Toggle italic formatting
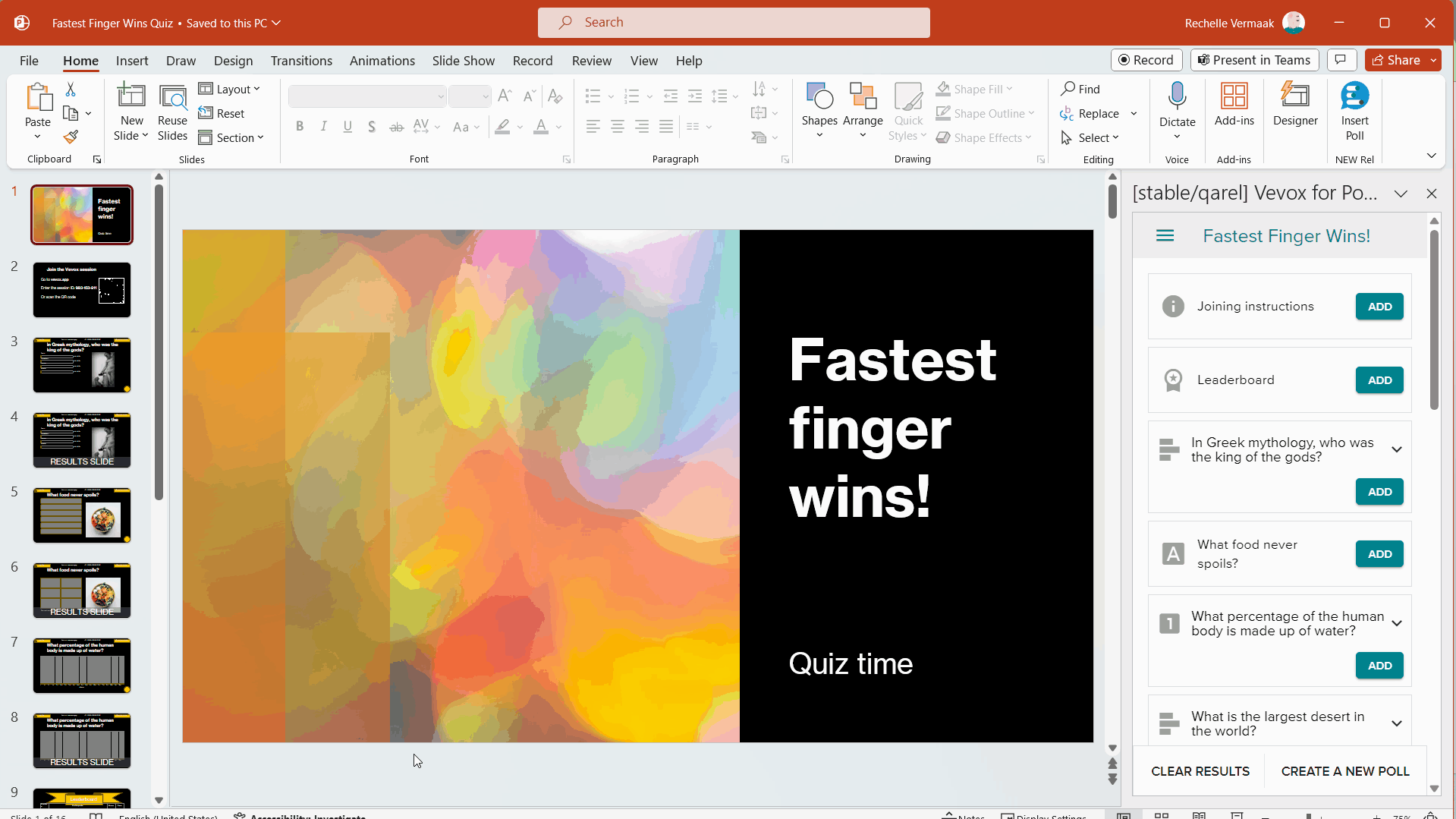 pos(324,127)
